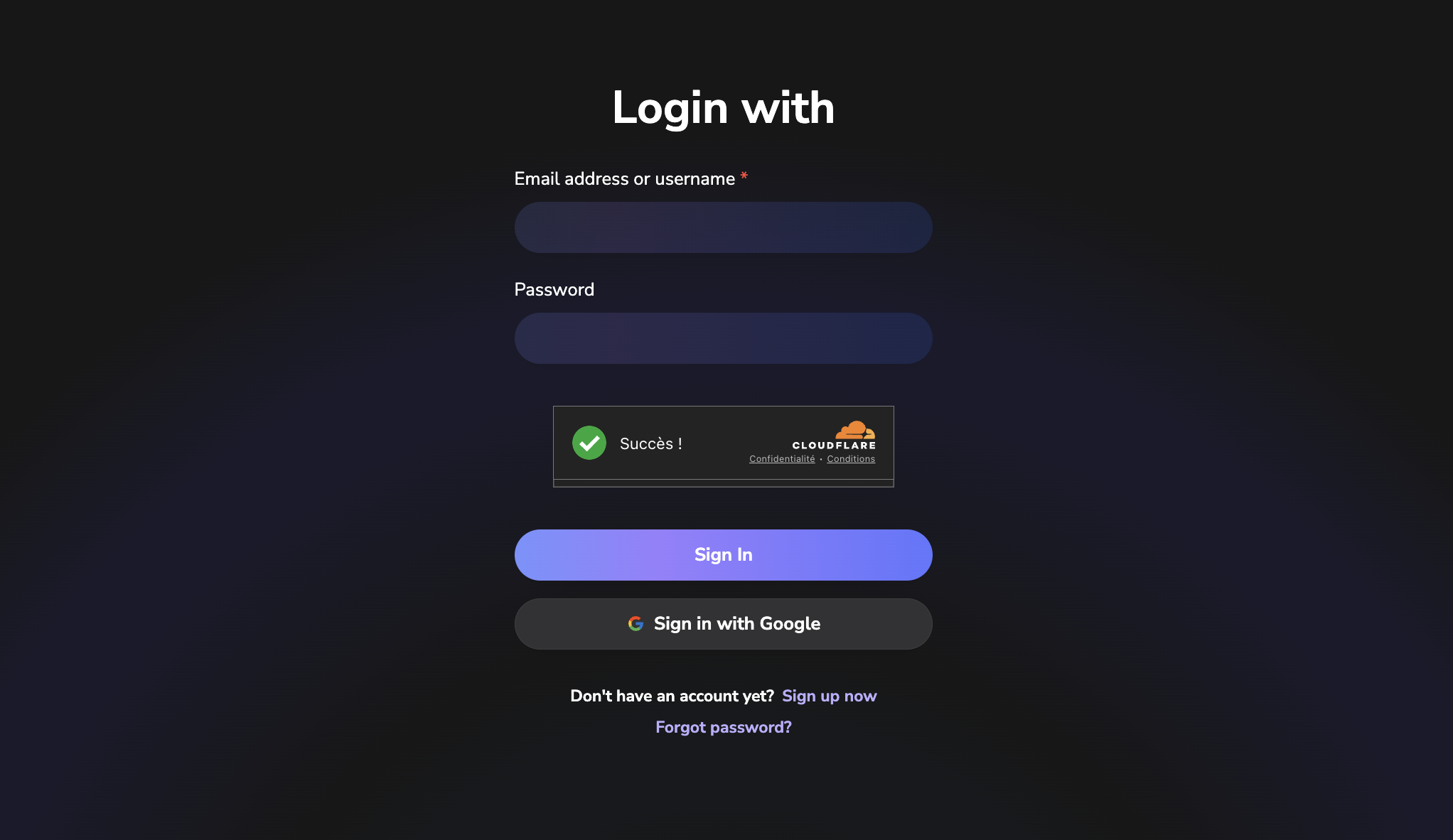Open the Conditions terms link

tap(851, 459)
